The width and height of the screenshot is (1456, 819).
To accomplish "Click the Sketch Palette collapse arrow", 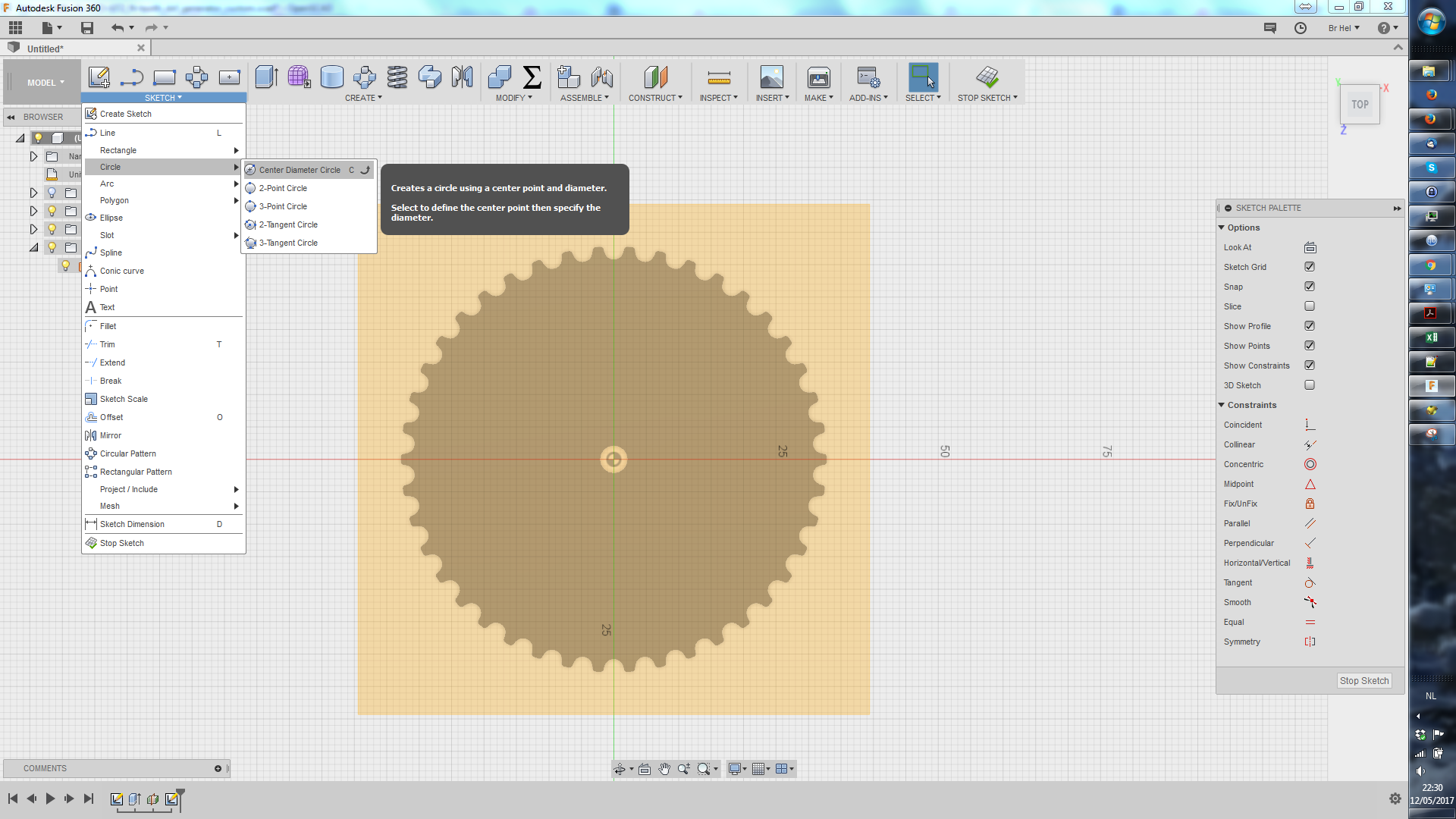I will pos(1399,207).
